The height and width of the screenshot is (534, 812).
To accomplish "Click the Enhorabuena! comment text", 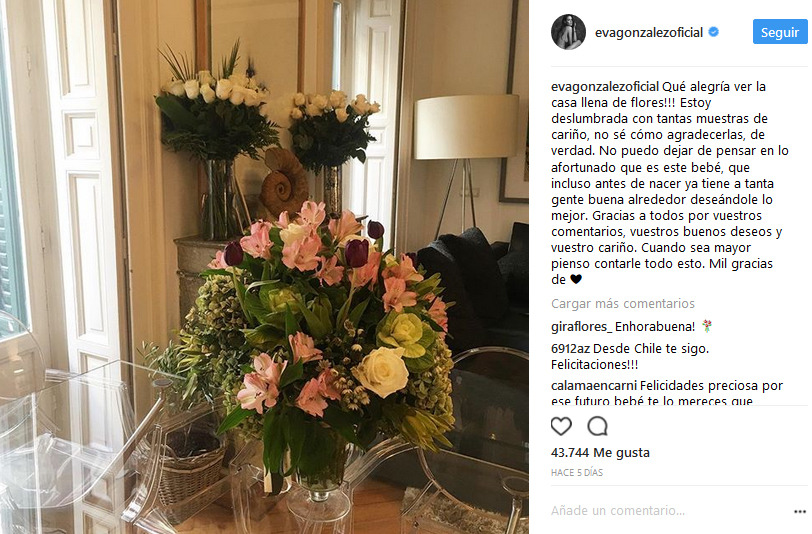I will (655, 327).
